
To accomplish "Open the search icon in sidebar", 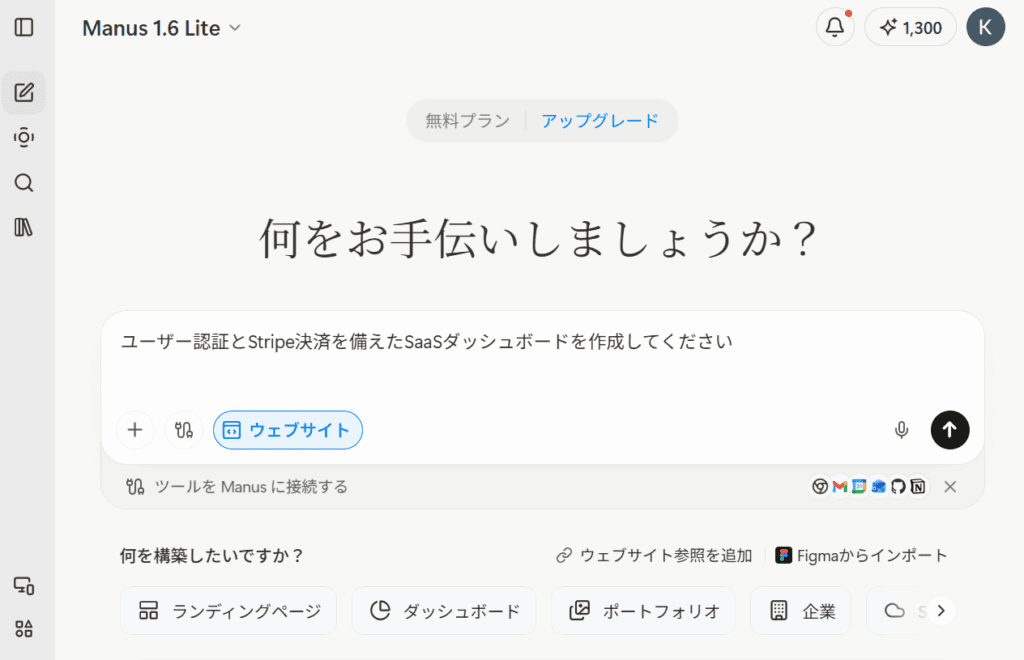I will pyautogui.click(x=24, y=183).
